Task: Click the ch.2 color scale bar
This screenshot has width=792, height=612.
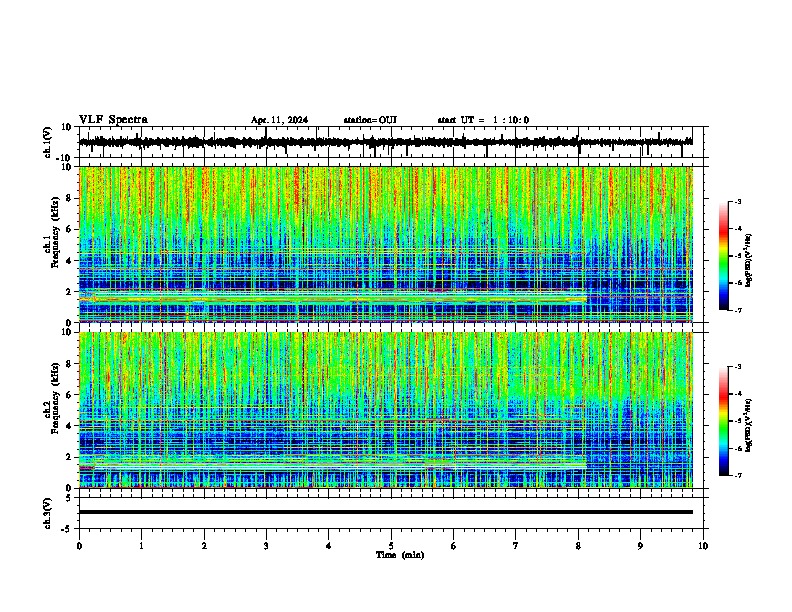Action: click(x=724, y=421)
